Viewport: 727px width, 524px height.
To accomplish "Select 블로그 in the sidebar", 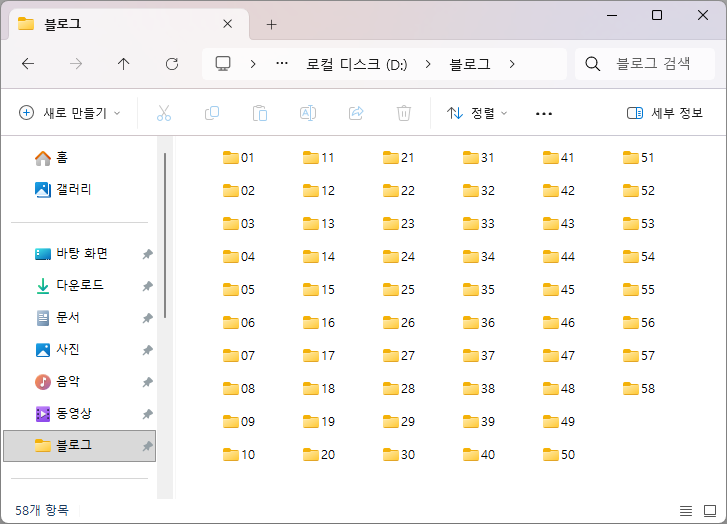I will click(x=79, y=446).
